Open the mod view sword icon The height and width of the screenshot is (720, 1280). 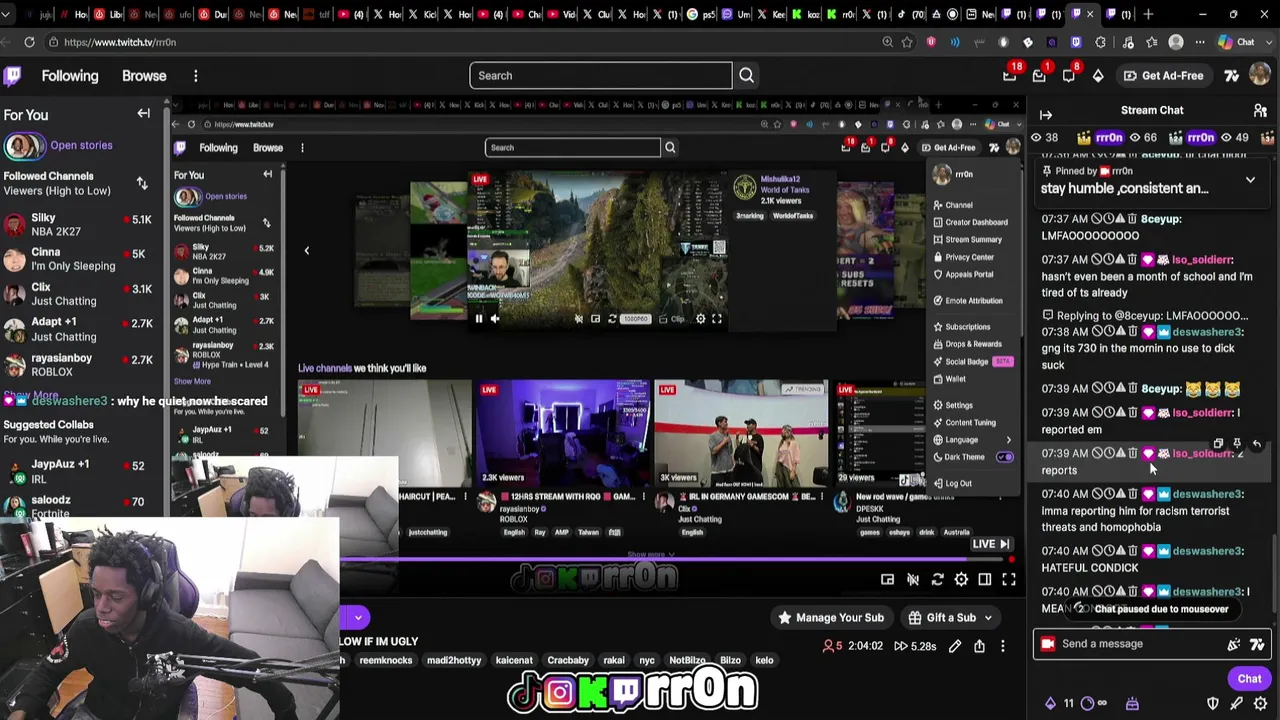tap(1237, 704)
